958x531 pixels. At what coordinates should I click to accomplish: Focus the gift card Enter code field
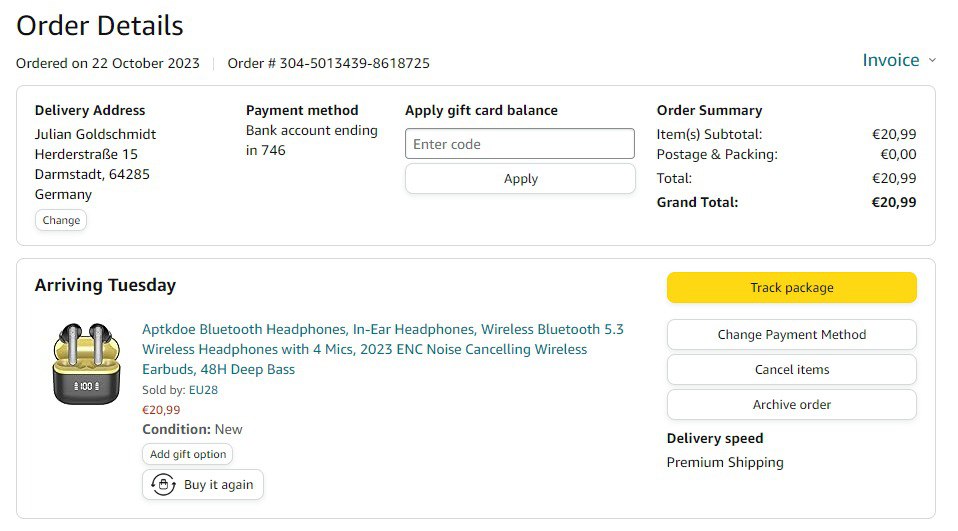[x=520, y=144]
